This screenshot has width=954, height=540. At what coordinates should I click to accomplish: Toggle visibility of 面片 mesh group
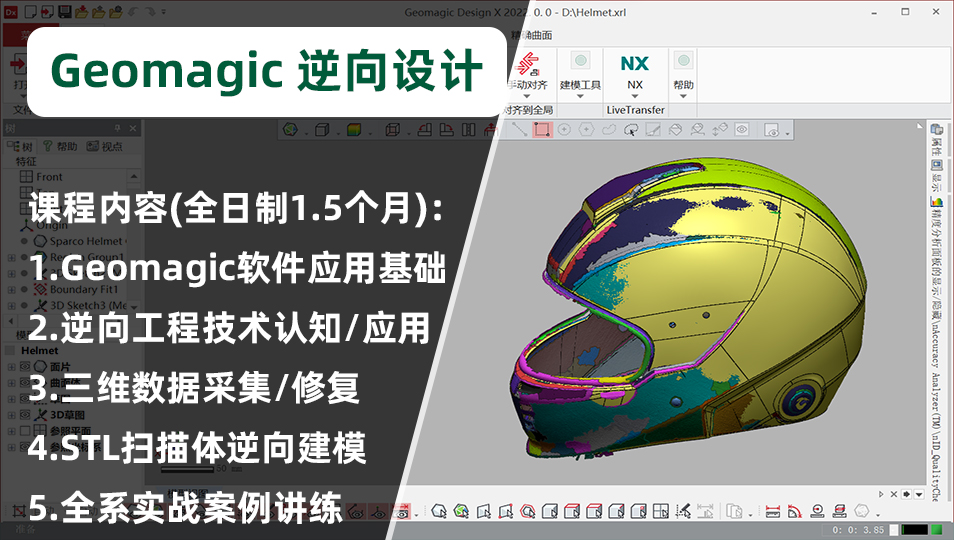(x=25, y=367)
